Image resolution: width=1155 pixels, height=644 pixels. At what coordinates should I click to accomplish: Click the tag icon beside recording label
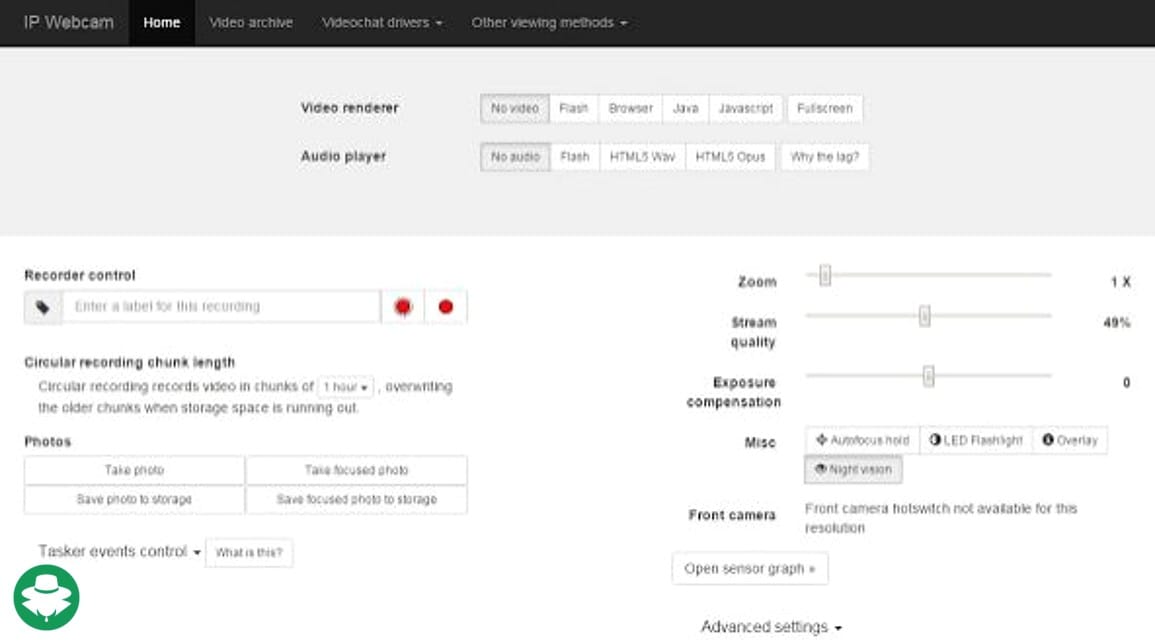(43, 307)
